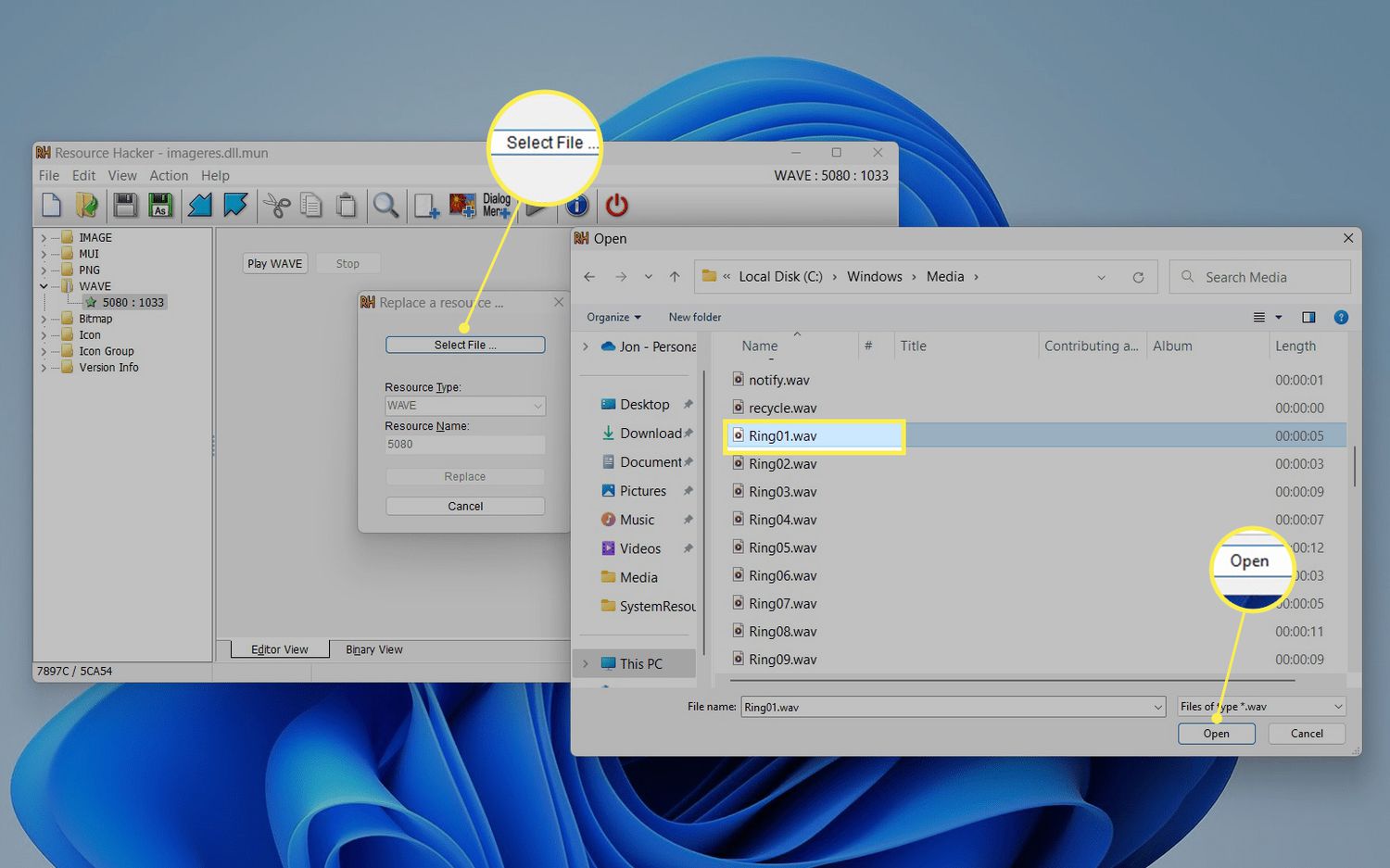Viewport: 1390px width, 868px height.
Task: Expand the IMAGE tree node
Action: (x=44, y=238)
